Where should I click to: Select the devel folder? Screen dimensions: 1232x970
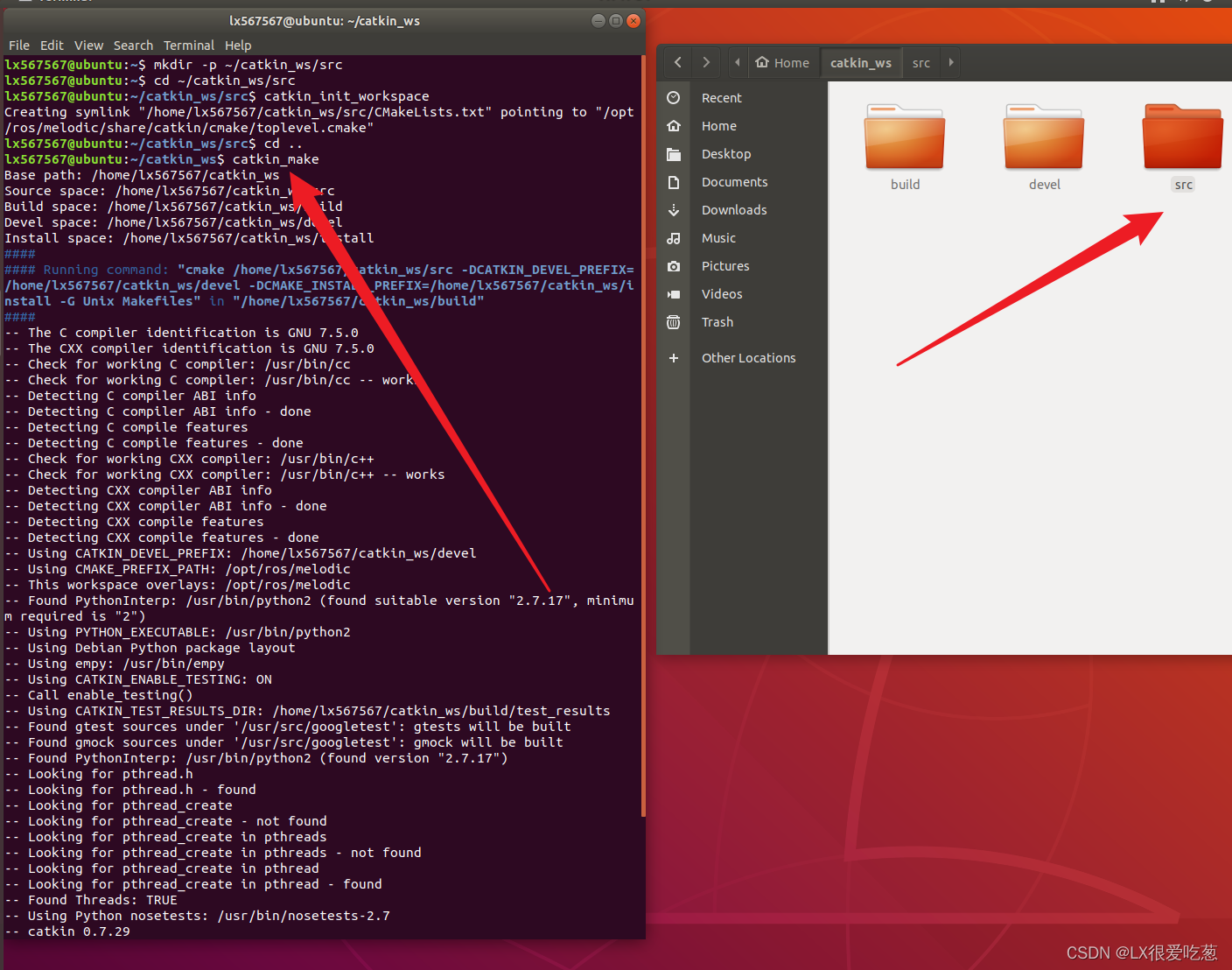tap(1044, 137)
